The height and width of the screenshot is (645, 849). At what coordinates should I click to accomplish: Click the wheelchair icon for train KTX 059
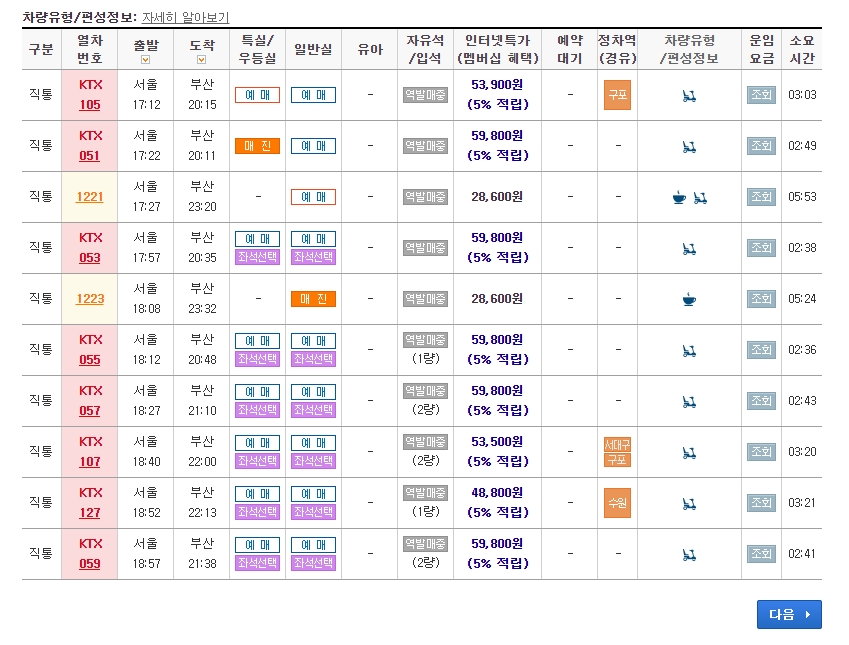(690, 552)
